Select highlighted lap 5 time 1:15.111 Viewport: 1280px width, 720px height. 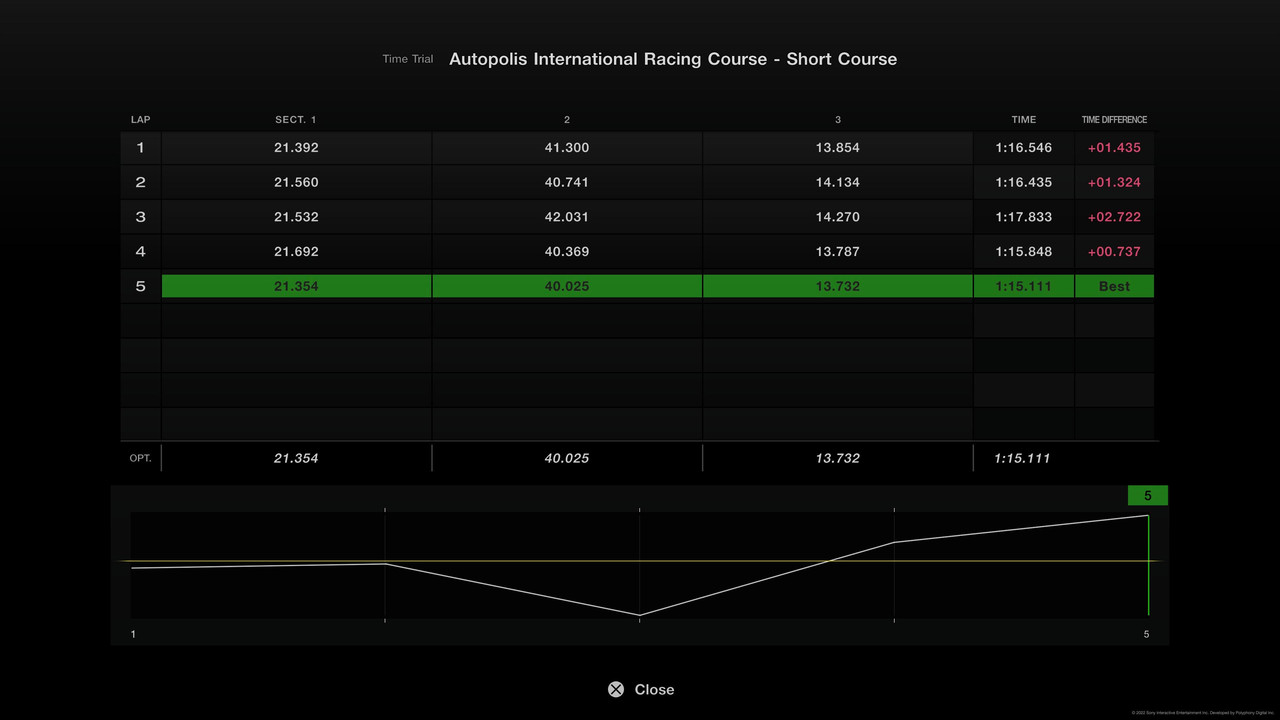(x=1024, y=286)
